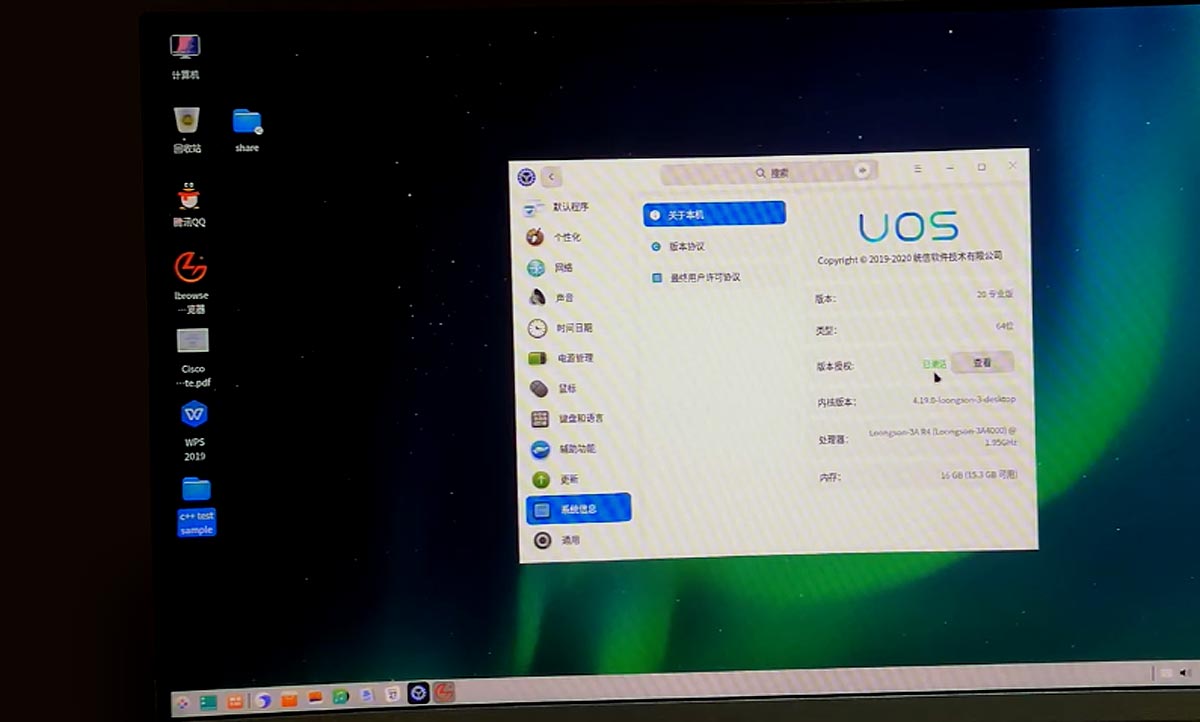Select the c++ test sample folder
Image resolution: width=1200 pixels, height=722 pixels.
click(x=197, y=507)
